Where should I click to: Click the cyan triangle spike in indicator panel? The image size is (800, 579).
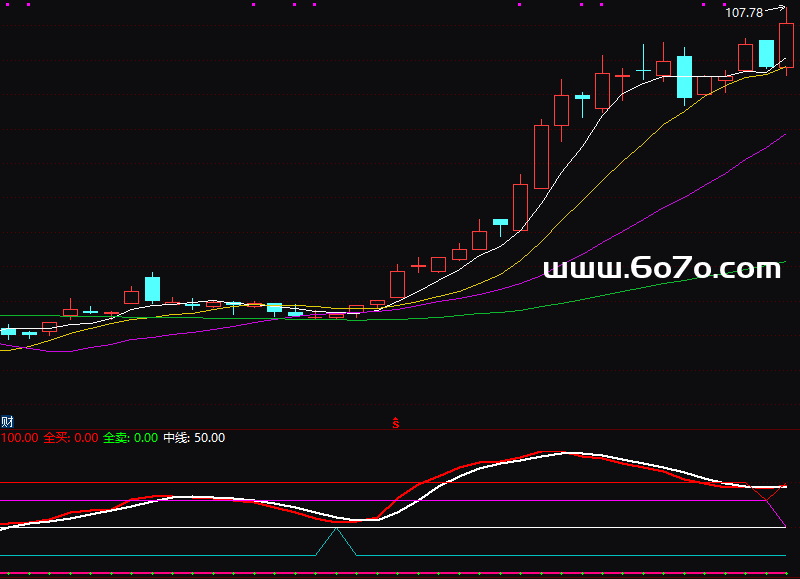336,542
